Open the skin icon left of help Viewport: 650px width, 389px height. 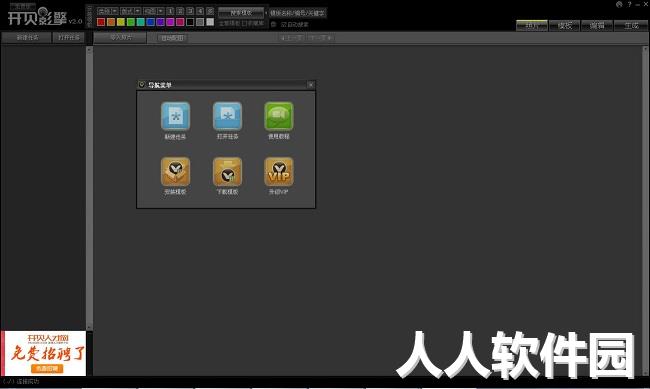coord(619,4)
